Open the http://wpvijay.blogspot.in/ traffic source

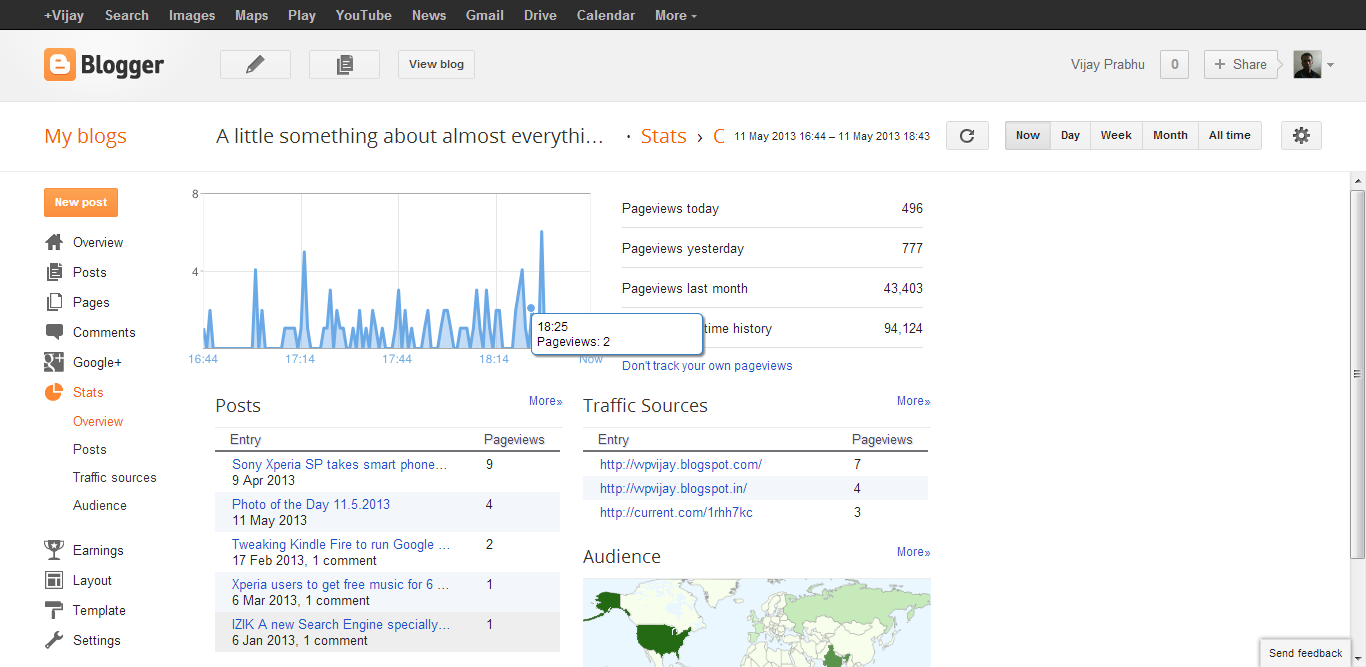(674, 488)
